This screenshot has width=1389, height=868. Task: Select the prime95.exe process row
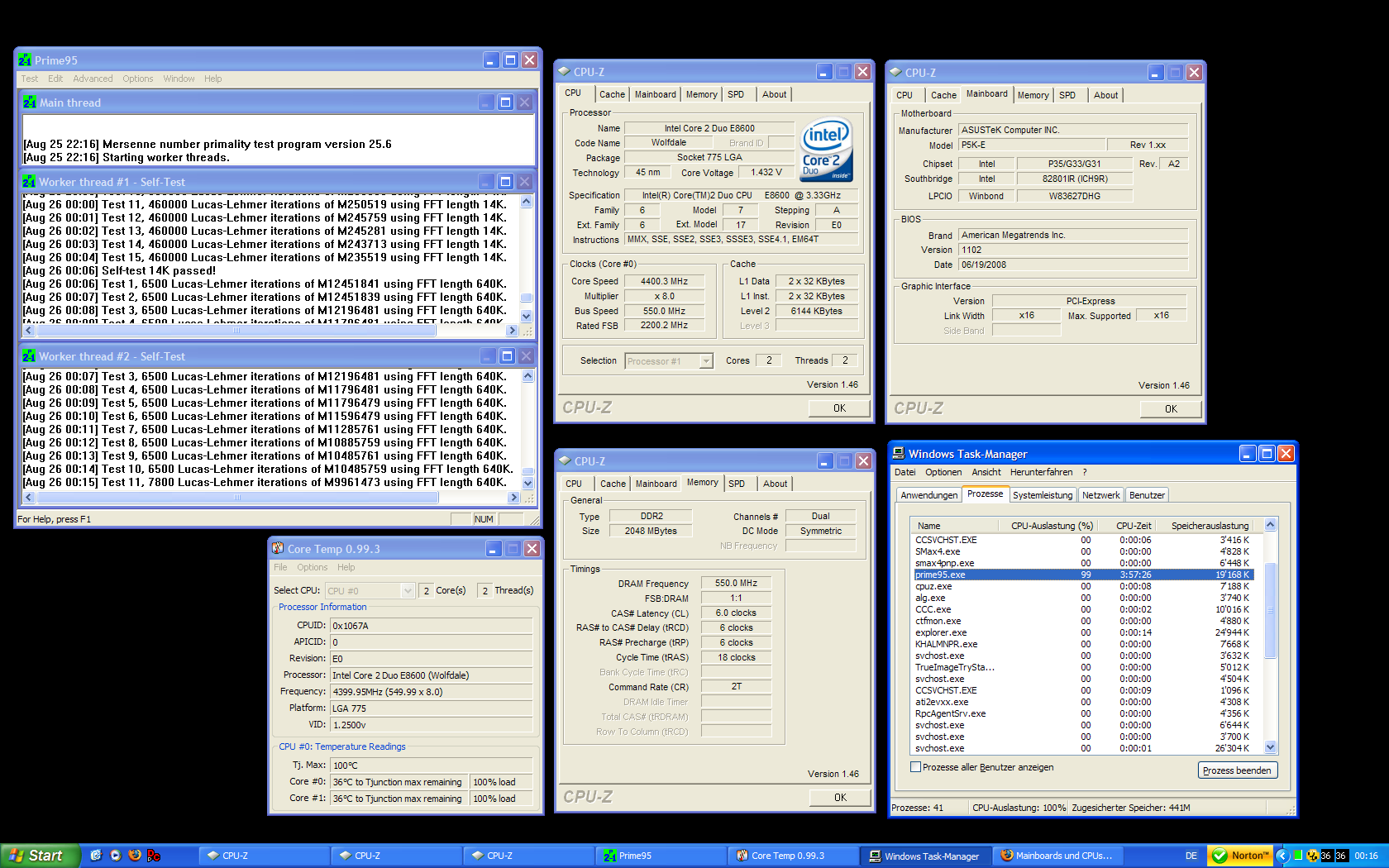coord(1083,575)
